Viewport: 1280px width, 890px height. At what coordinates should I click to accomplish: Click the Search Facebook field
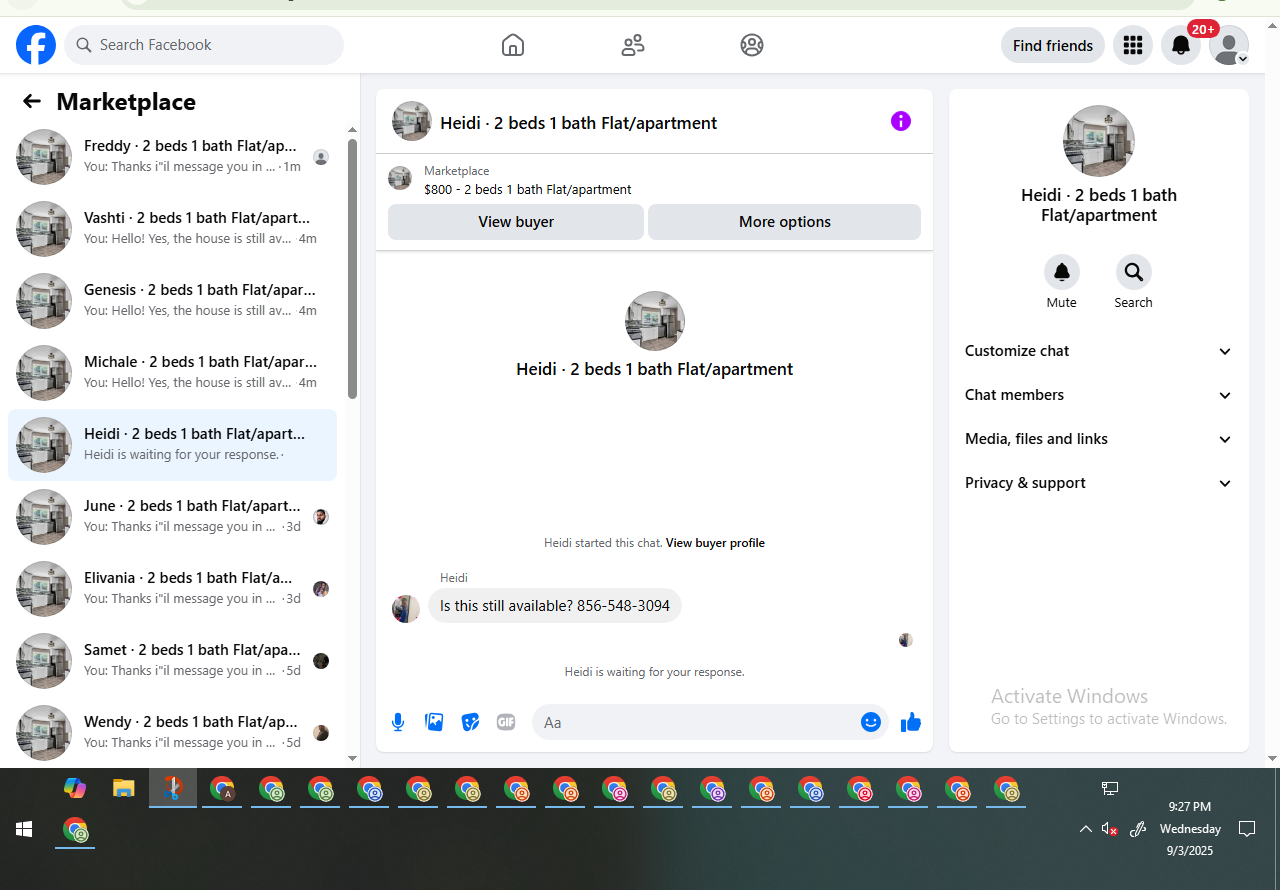tap(204, 45)
